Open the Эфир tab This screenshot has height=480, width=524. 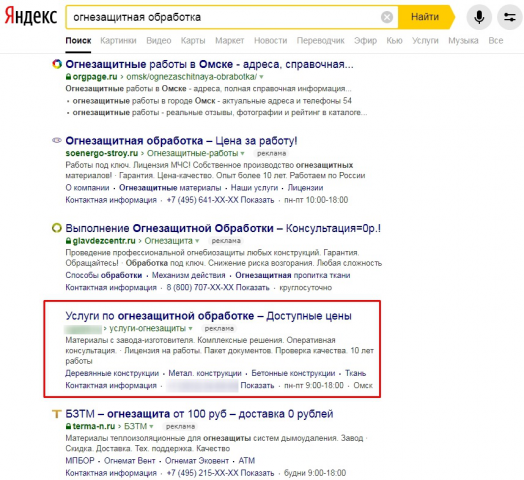click(x=365, y=41)
